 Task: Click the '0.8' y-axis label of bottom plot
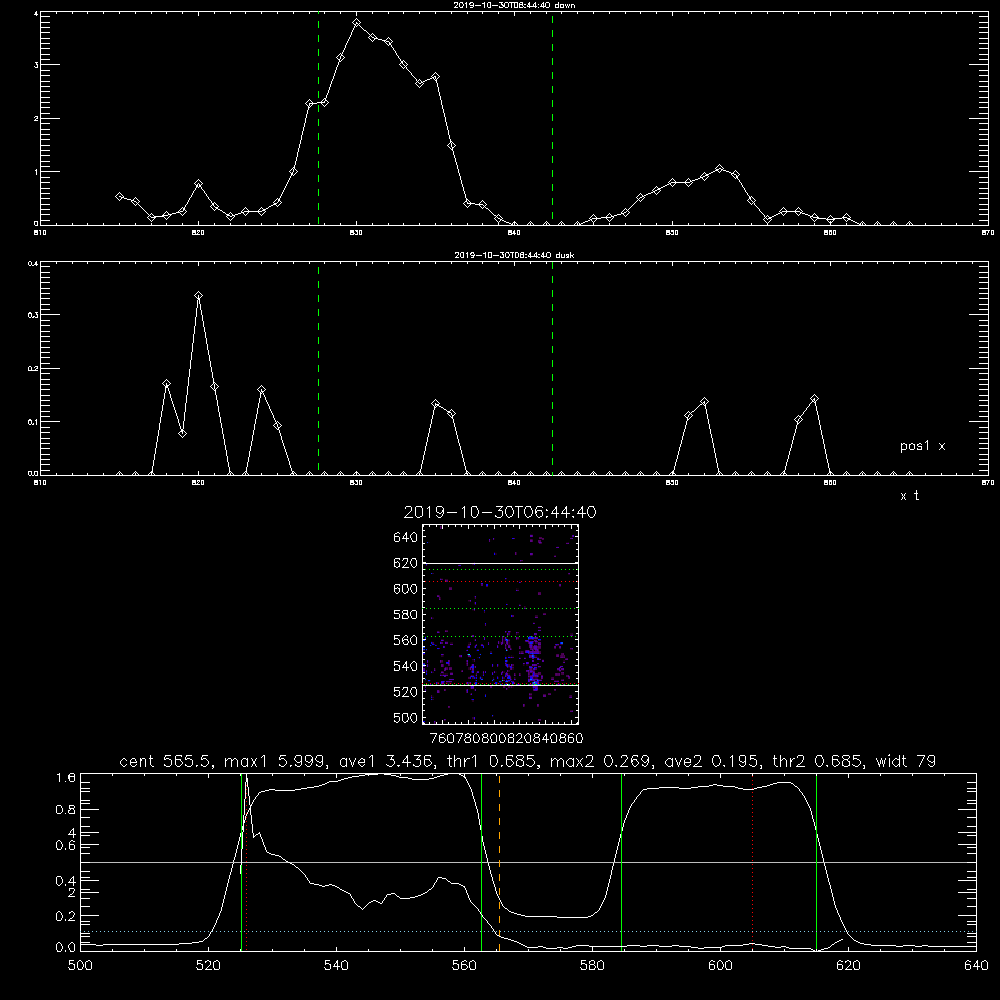click(x=66, y=810)
